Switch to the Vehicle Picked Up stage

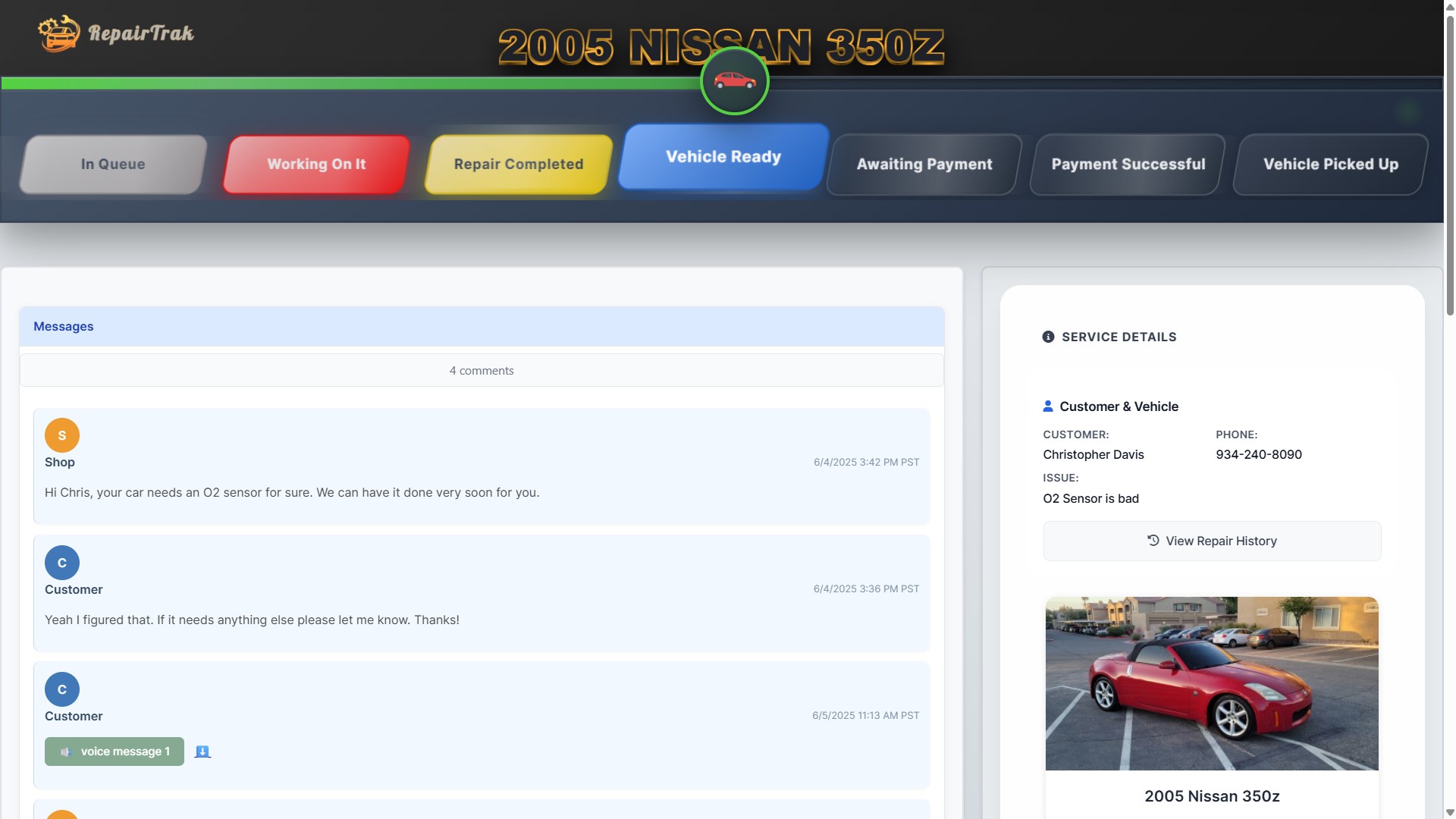tap(1330, 164)
